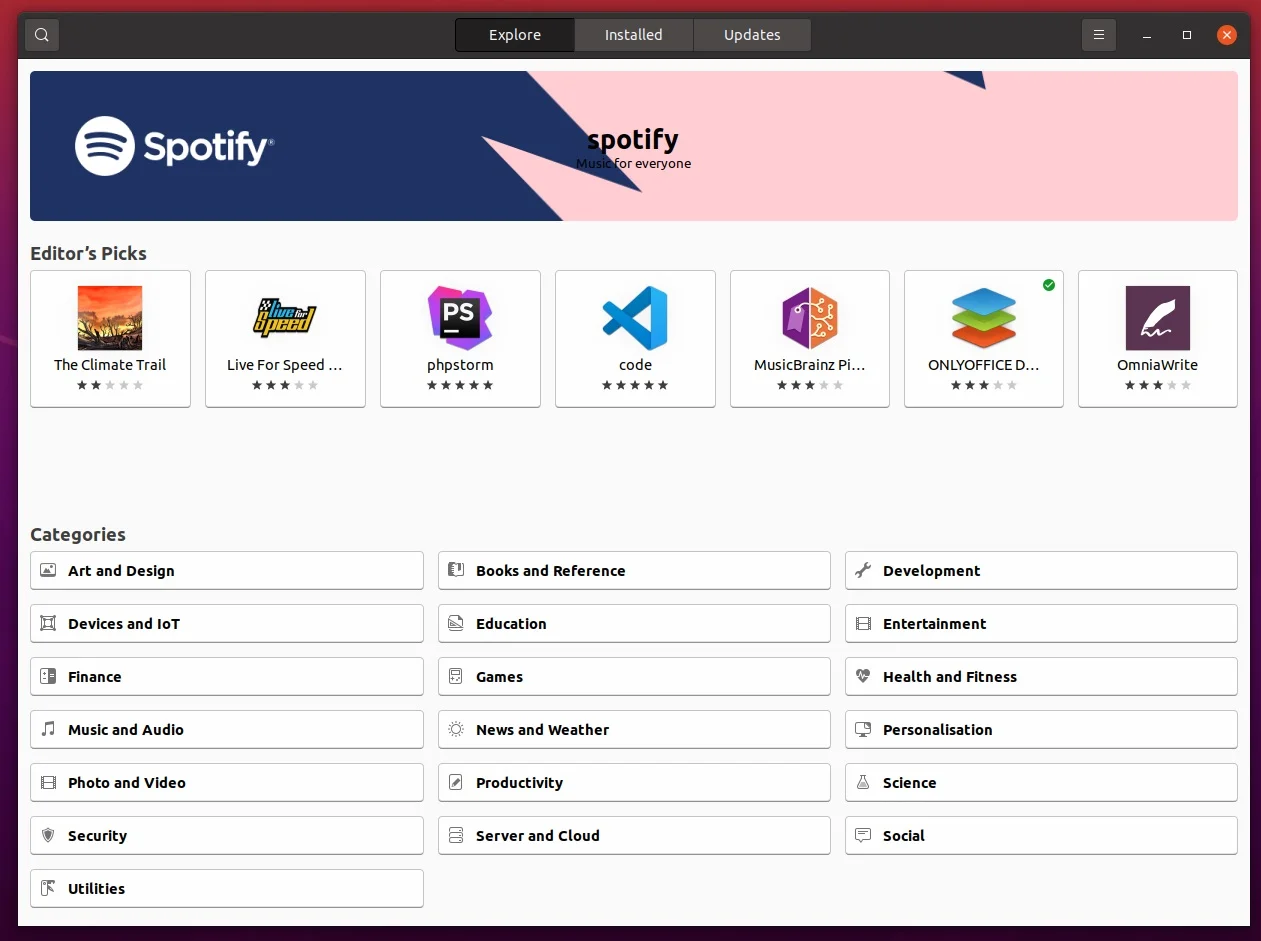The image size is (1261, 941).
Task: Open the search magnifier button
Action: click(x=41, y=35)
